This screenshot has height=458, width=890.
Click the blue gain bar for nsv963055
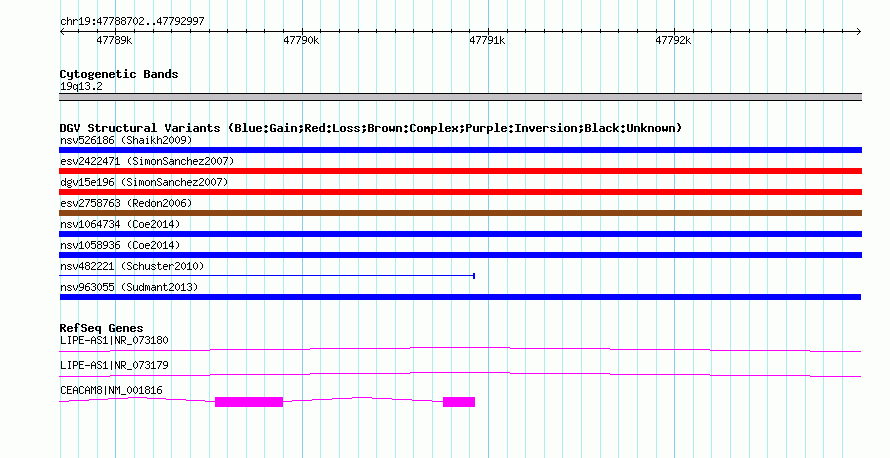pyautogui.click(x=460, y=297)
